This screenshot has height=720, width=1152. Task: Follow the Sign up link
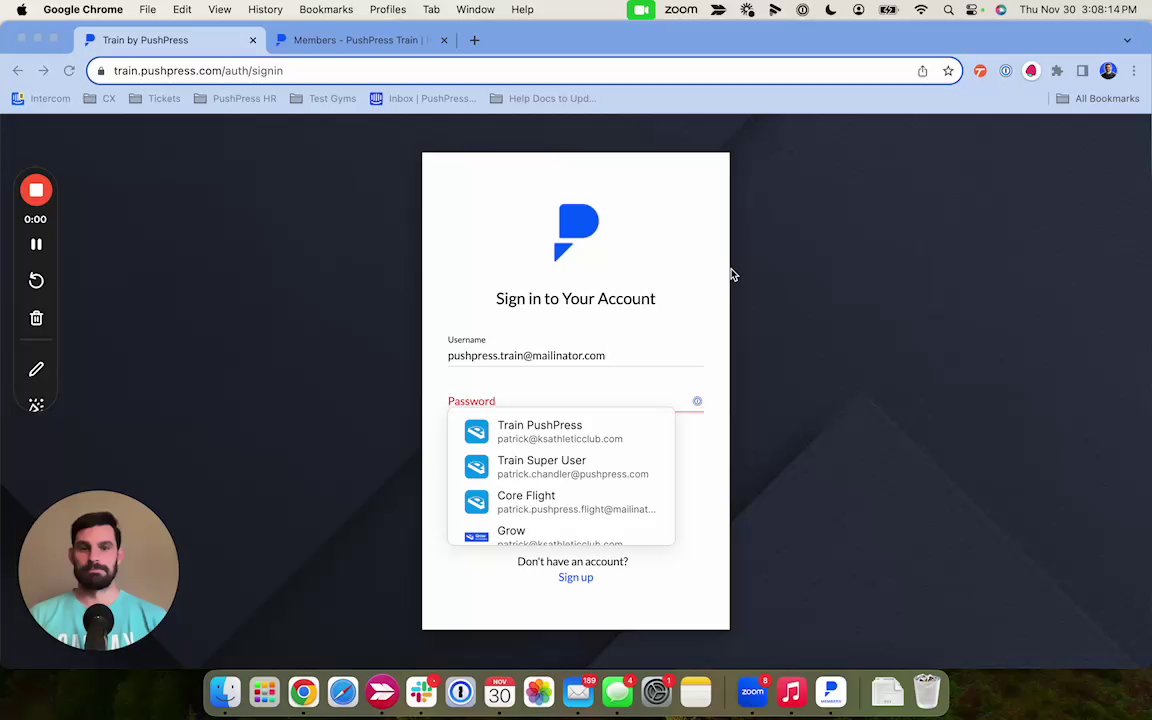(575, 577)
